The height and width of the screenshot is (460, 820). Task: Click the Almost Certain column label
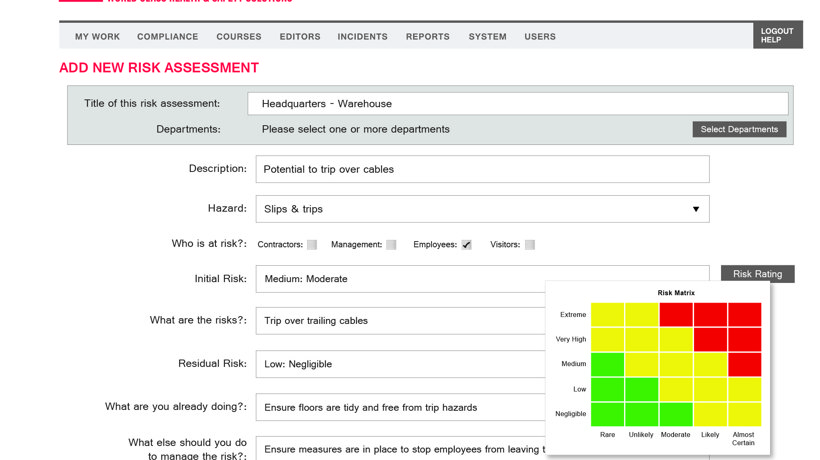coord(743,439)
